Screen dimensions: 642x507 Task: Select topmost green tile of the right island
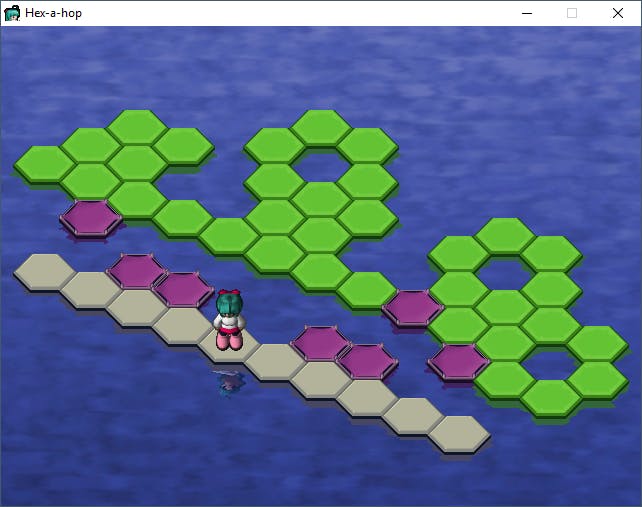click(505, 235)
